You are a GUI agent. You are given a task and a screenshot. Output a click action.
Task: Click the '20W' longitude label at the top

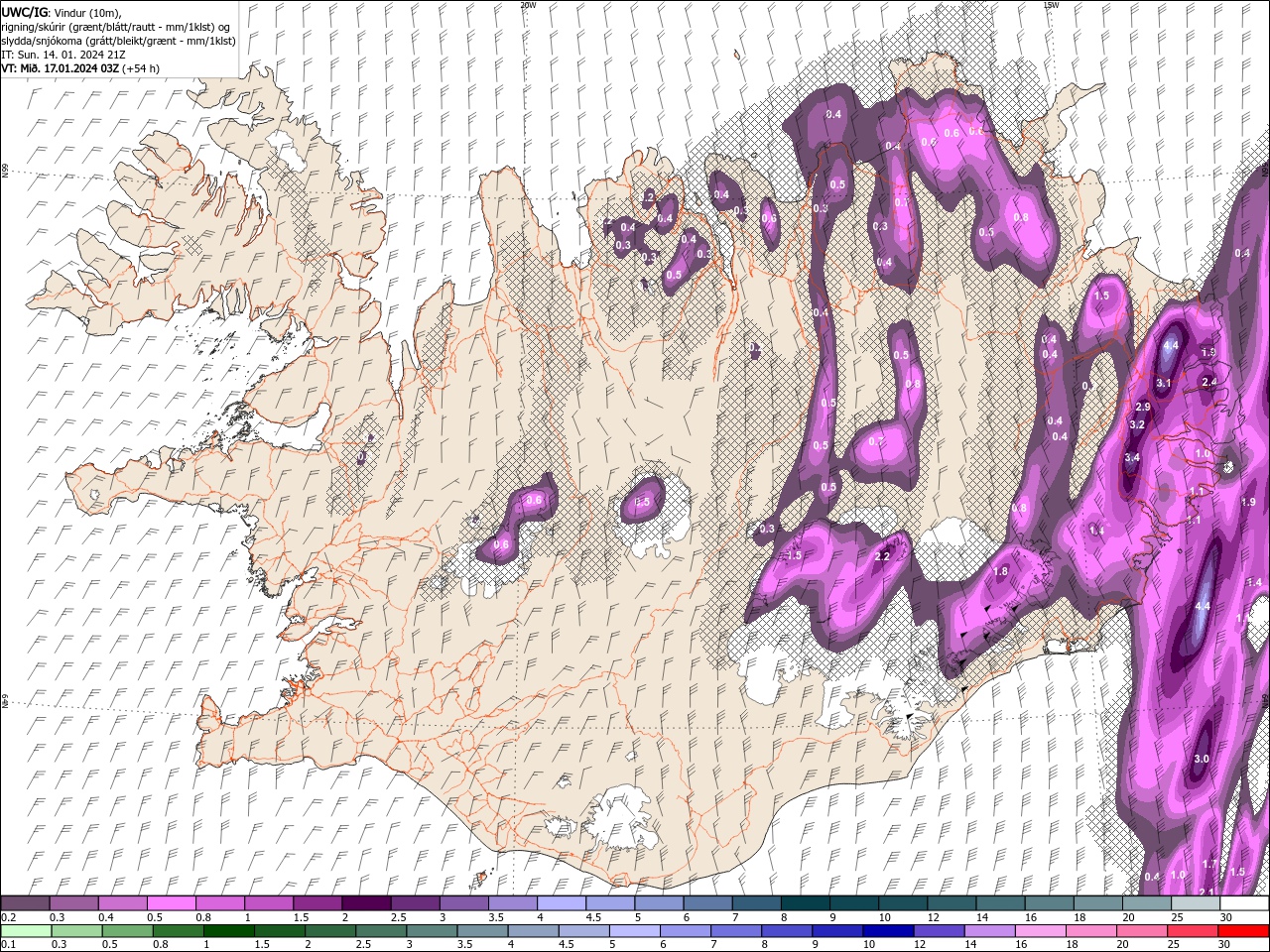click(528, 5)
